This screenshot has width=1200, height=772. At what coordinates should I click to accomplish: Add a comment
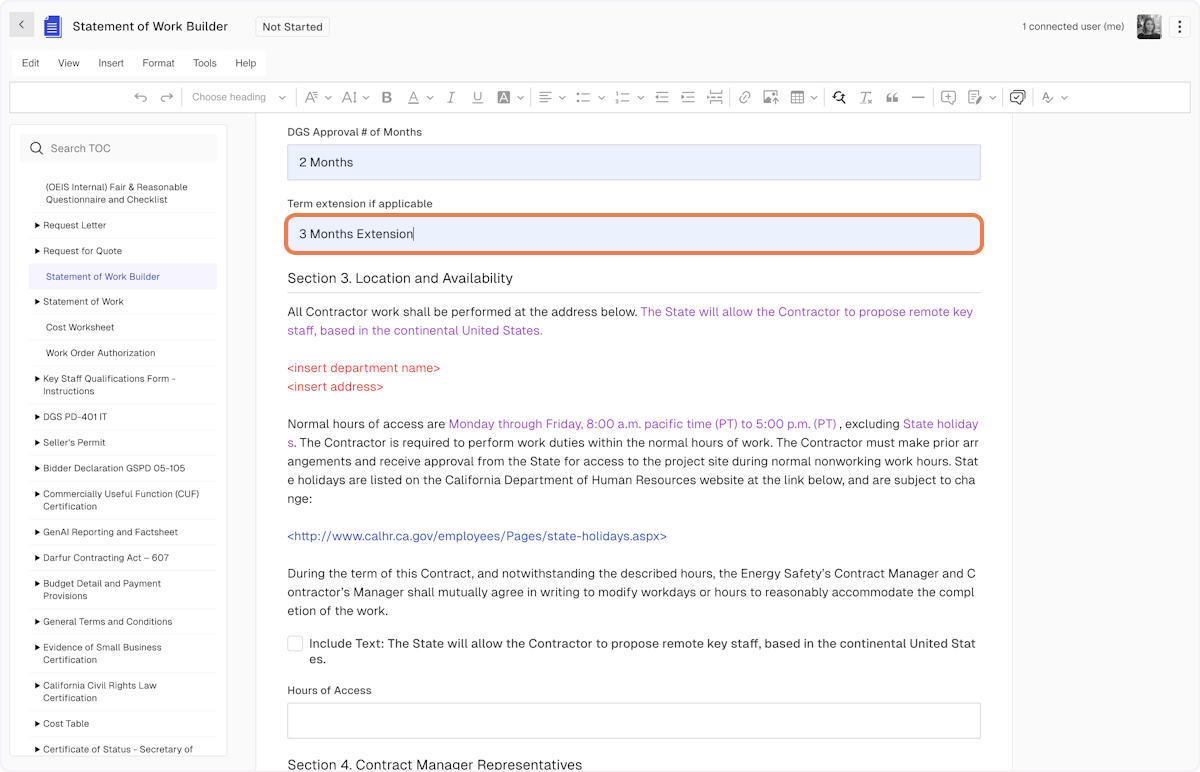948,97
